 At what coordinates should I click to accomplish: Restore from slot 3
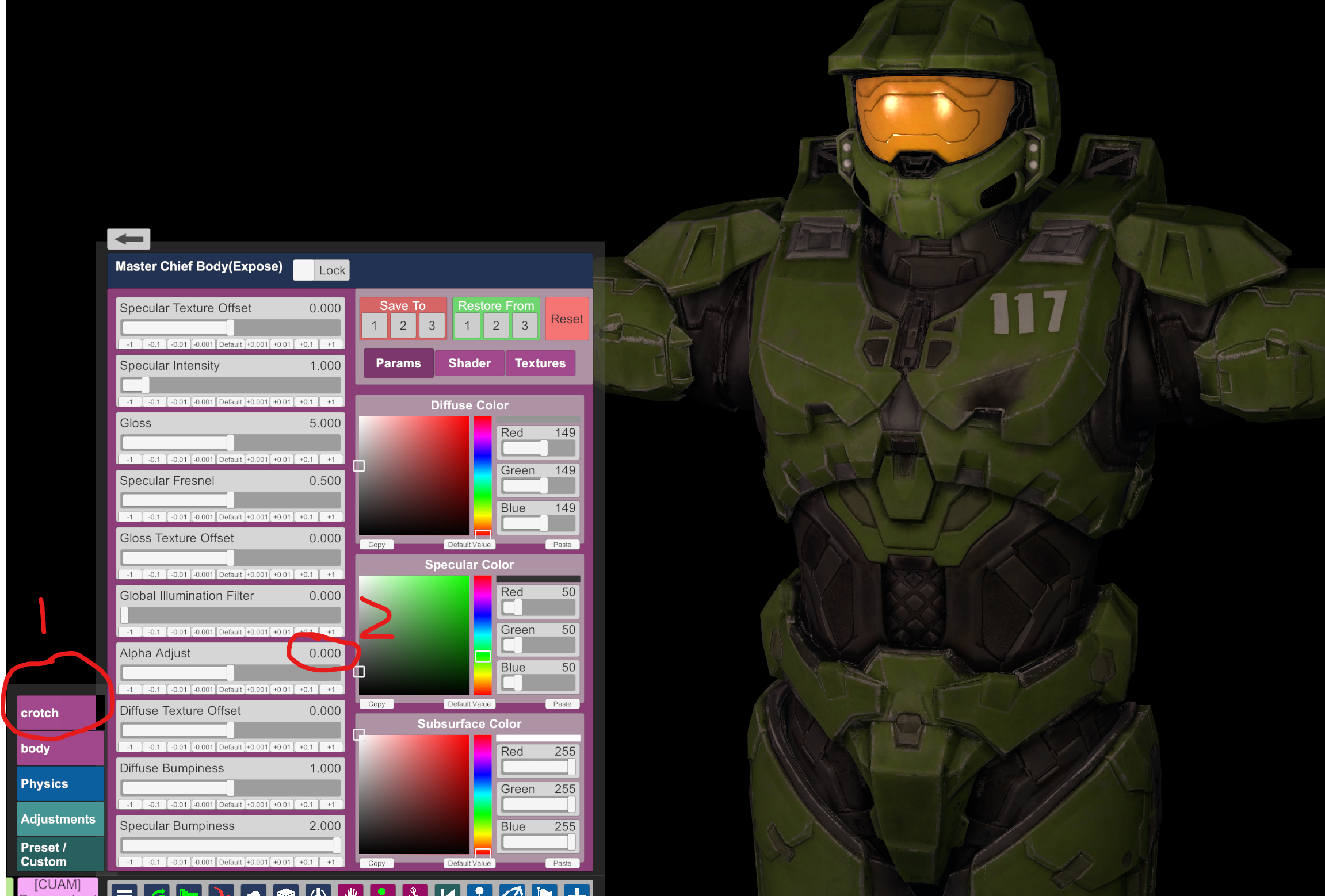525,326
